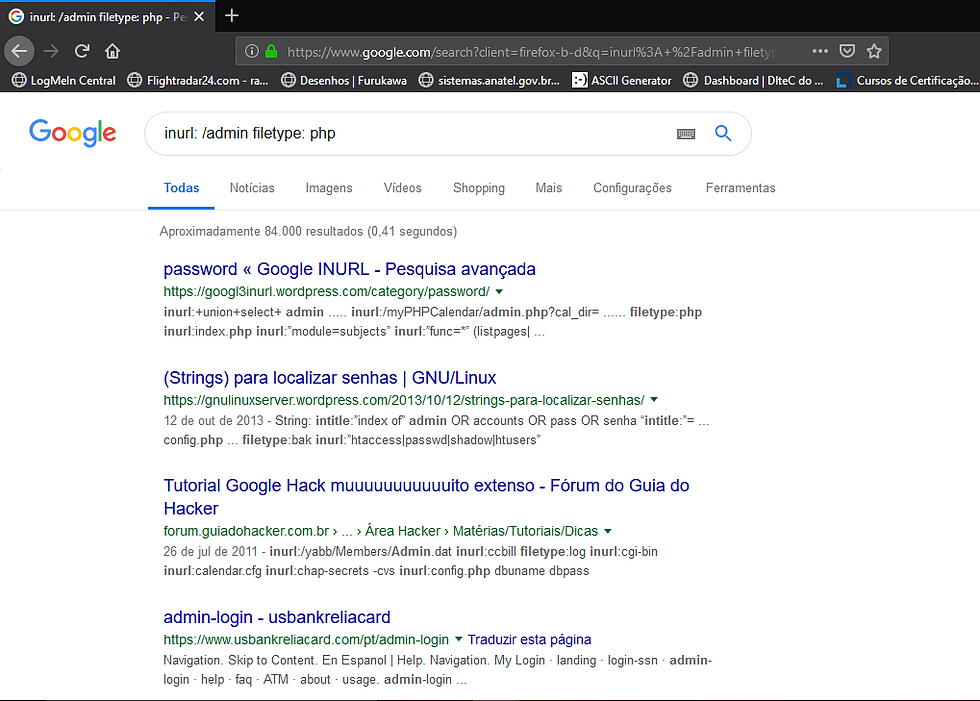Open page actions three-dots menu
The height and width of the screenshot is (701, 980).
click(820, 51)
